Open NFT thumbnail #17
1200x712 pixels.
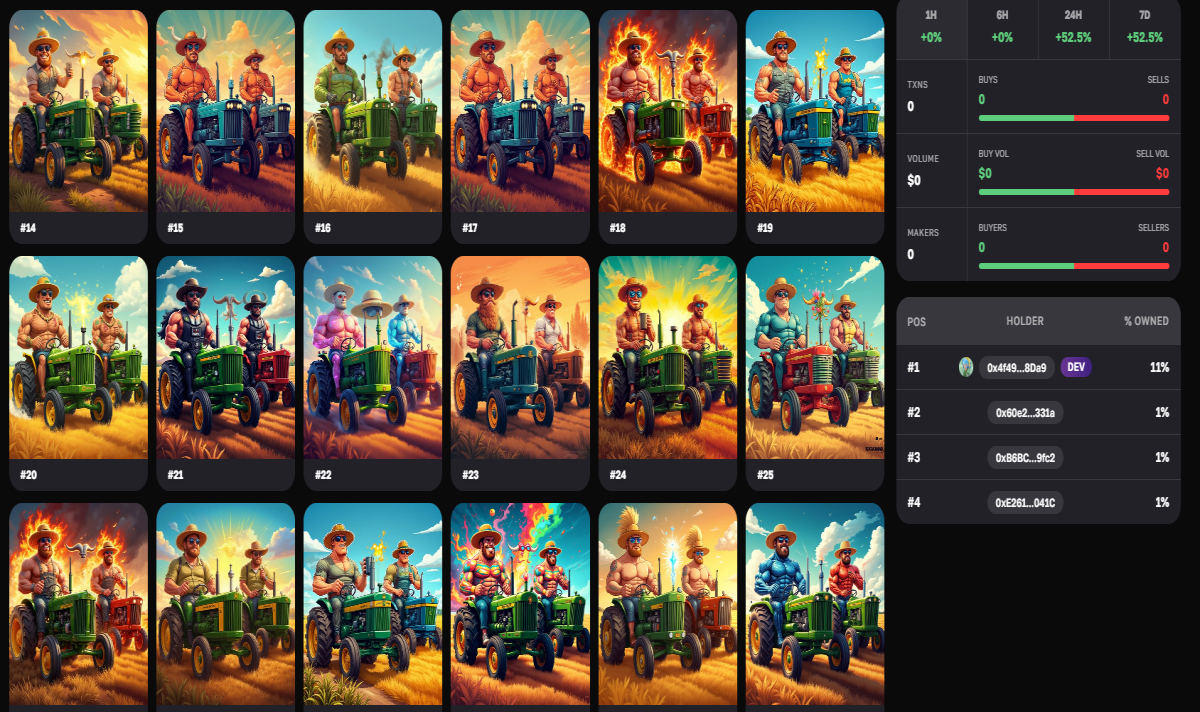point(520,111)
